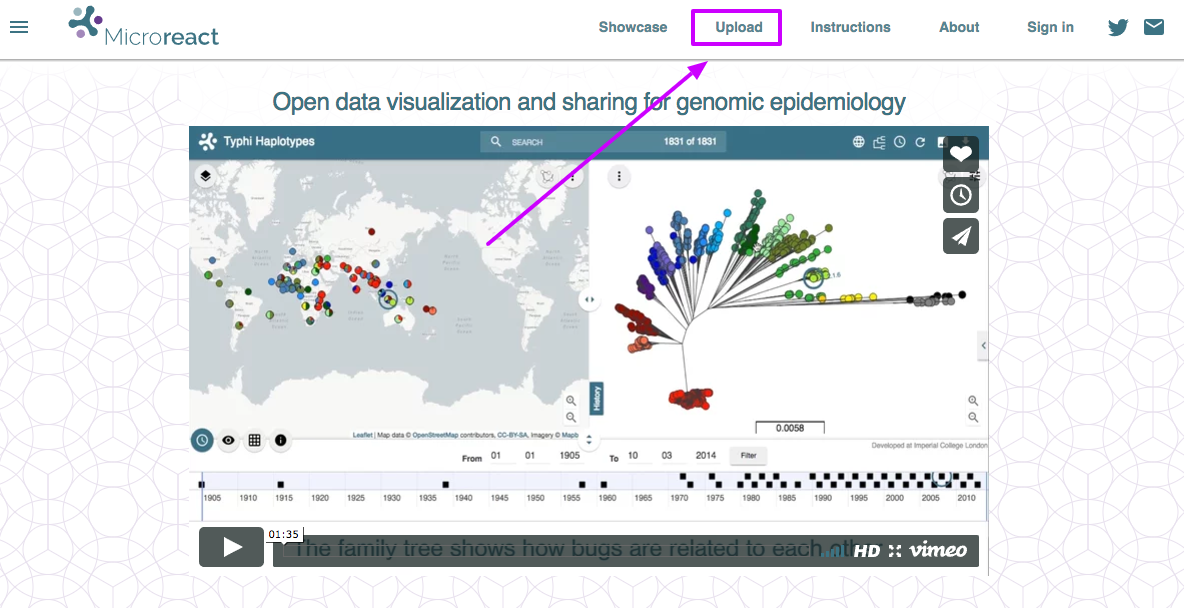Open the Twitter profile icon
Screen dimensions: 1184x610
click(1118, 27)
